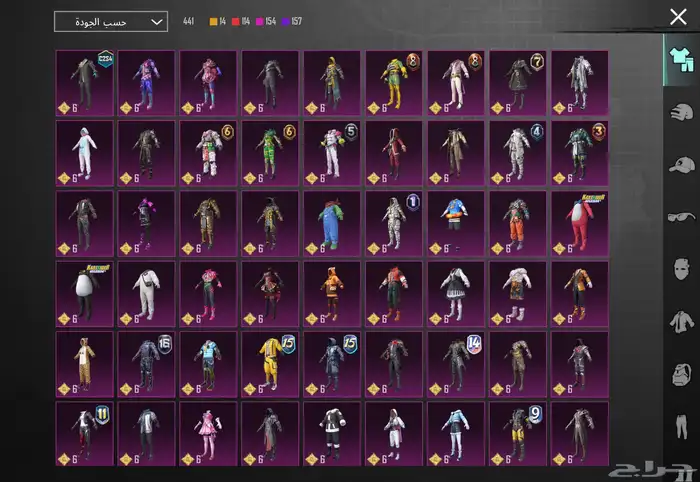The image size is (700, 482).
Task: Expand the sort-by-quality dropdown
Action: (110, 21)
